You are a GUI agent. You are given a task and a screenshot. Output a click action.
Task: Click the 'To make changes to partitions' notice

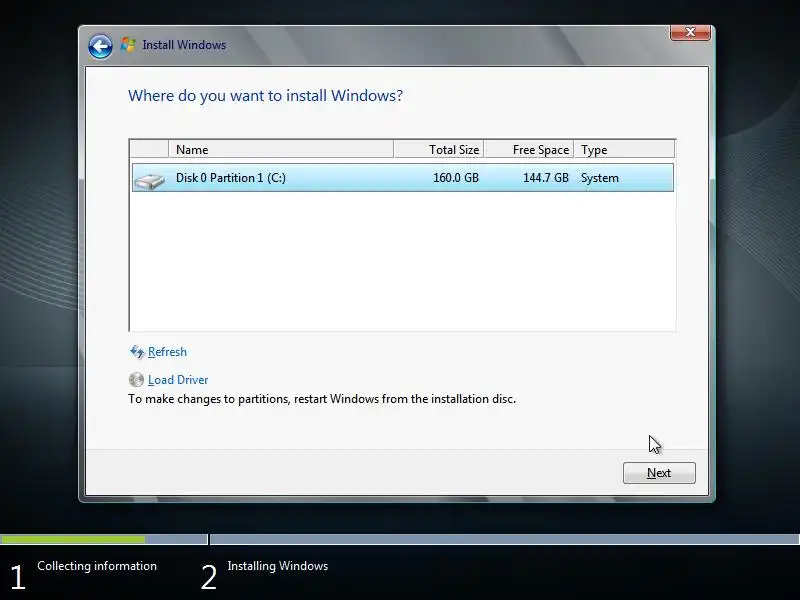(x=322, y=399)
